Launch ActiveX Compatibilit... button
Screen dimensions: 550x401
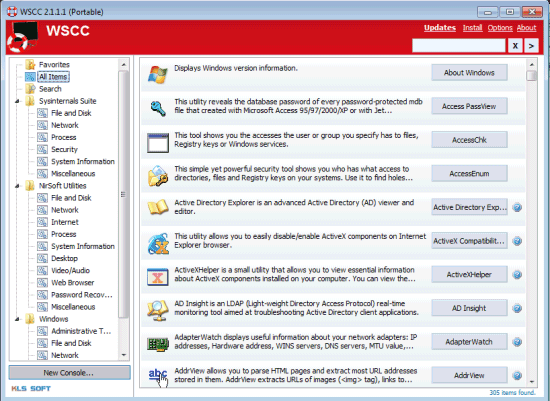[469, 241]
